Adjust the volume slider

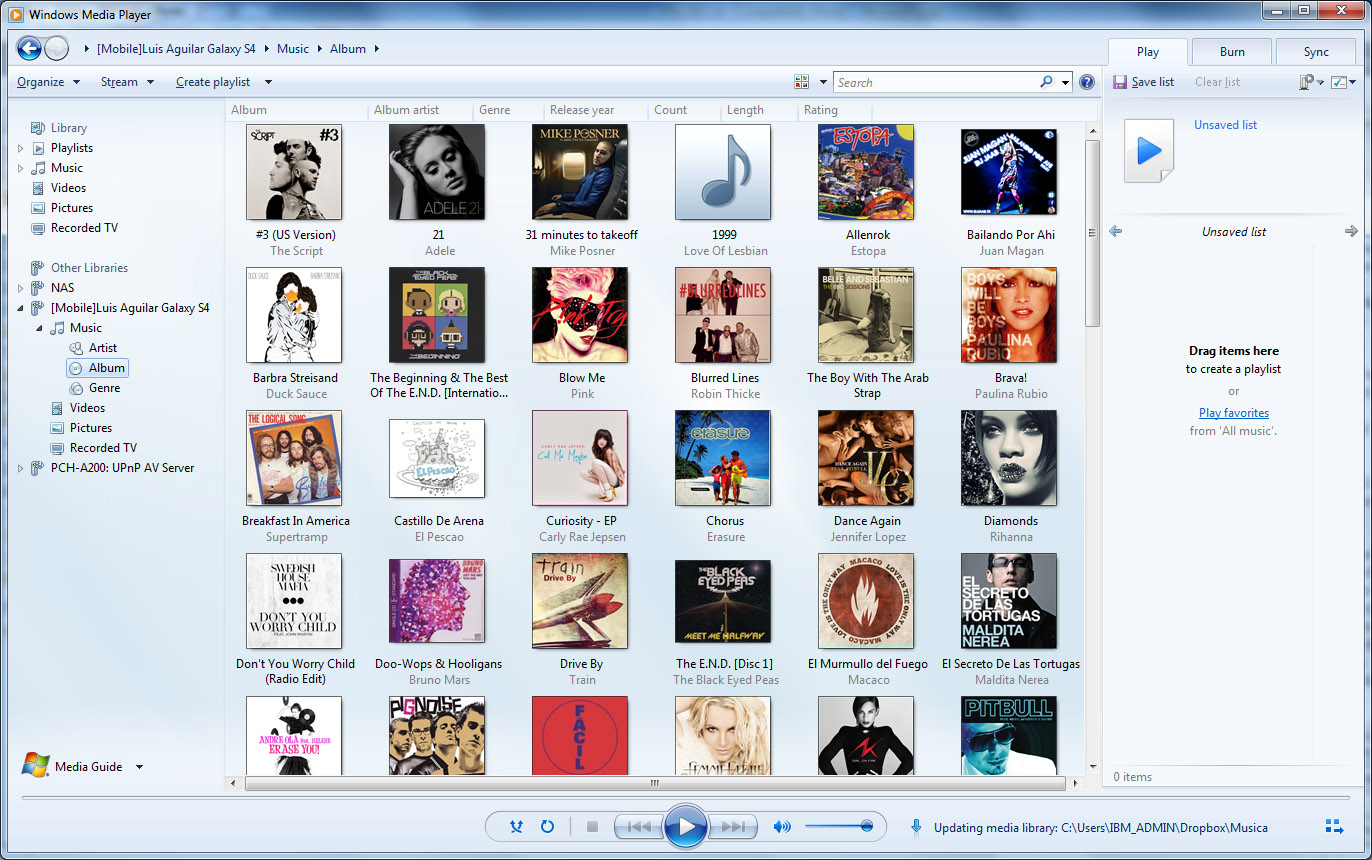839,826
